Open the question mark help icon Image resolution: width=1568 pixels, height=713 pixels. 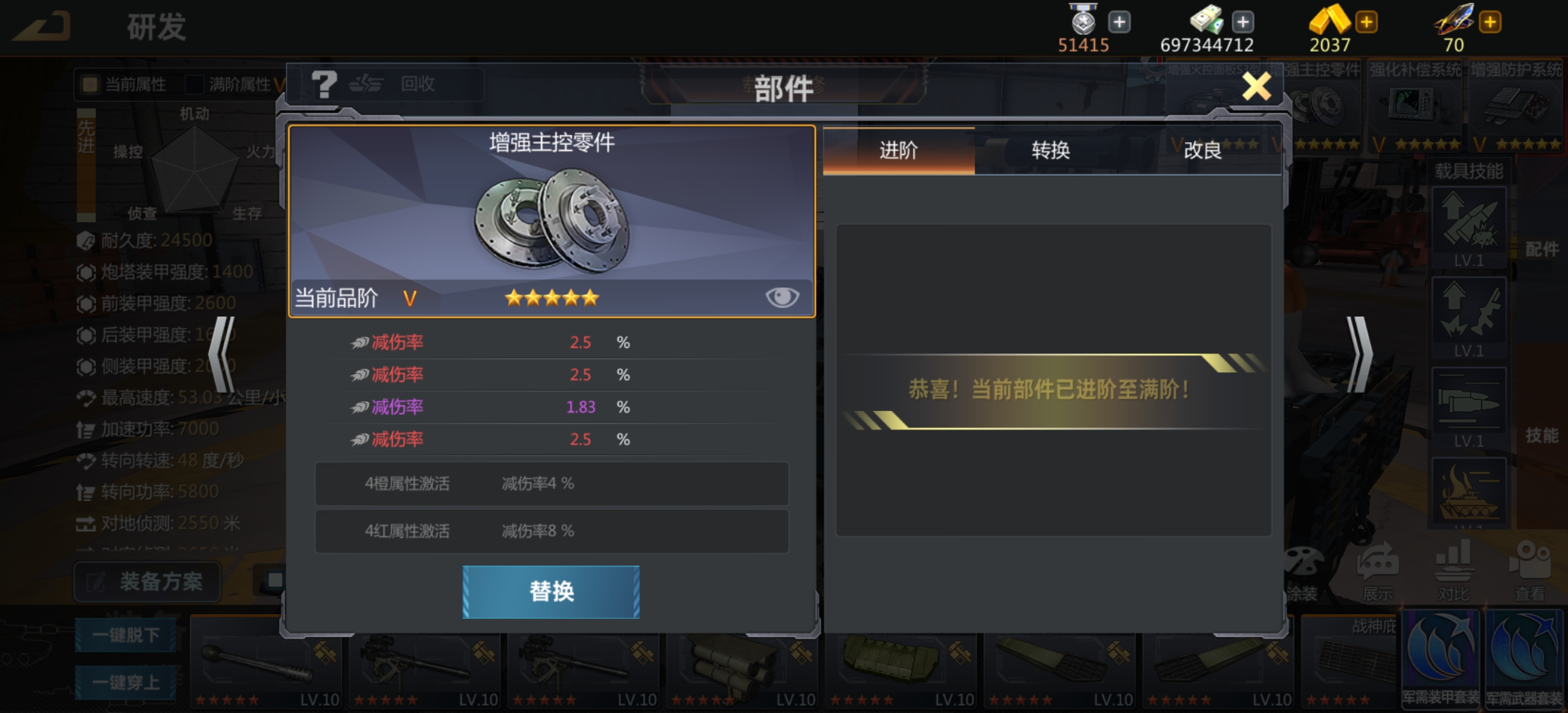click(324, 84)
